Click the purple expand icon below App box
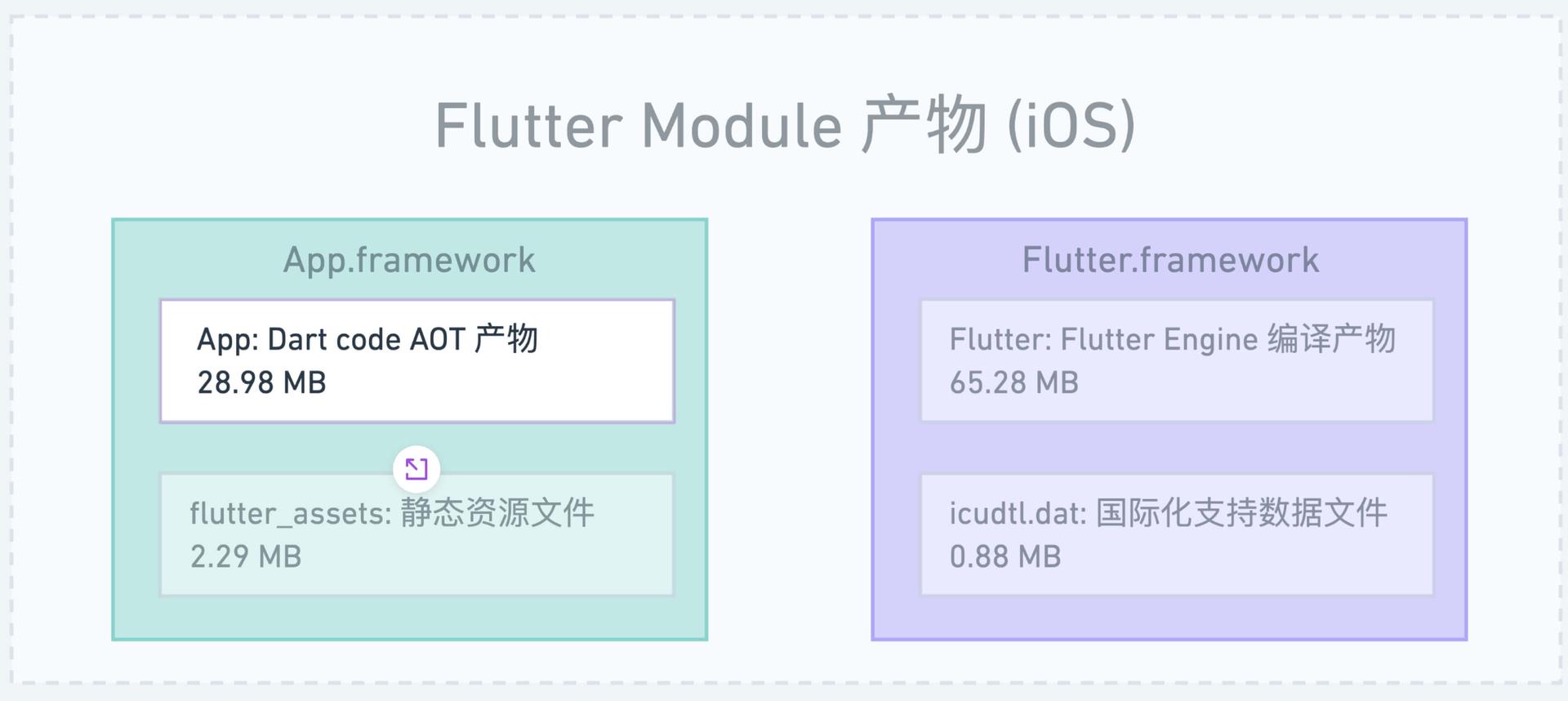The height and width of the screenshot is (701, 1568). (x=416, y=468)
